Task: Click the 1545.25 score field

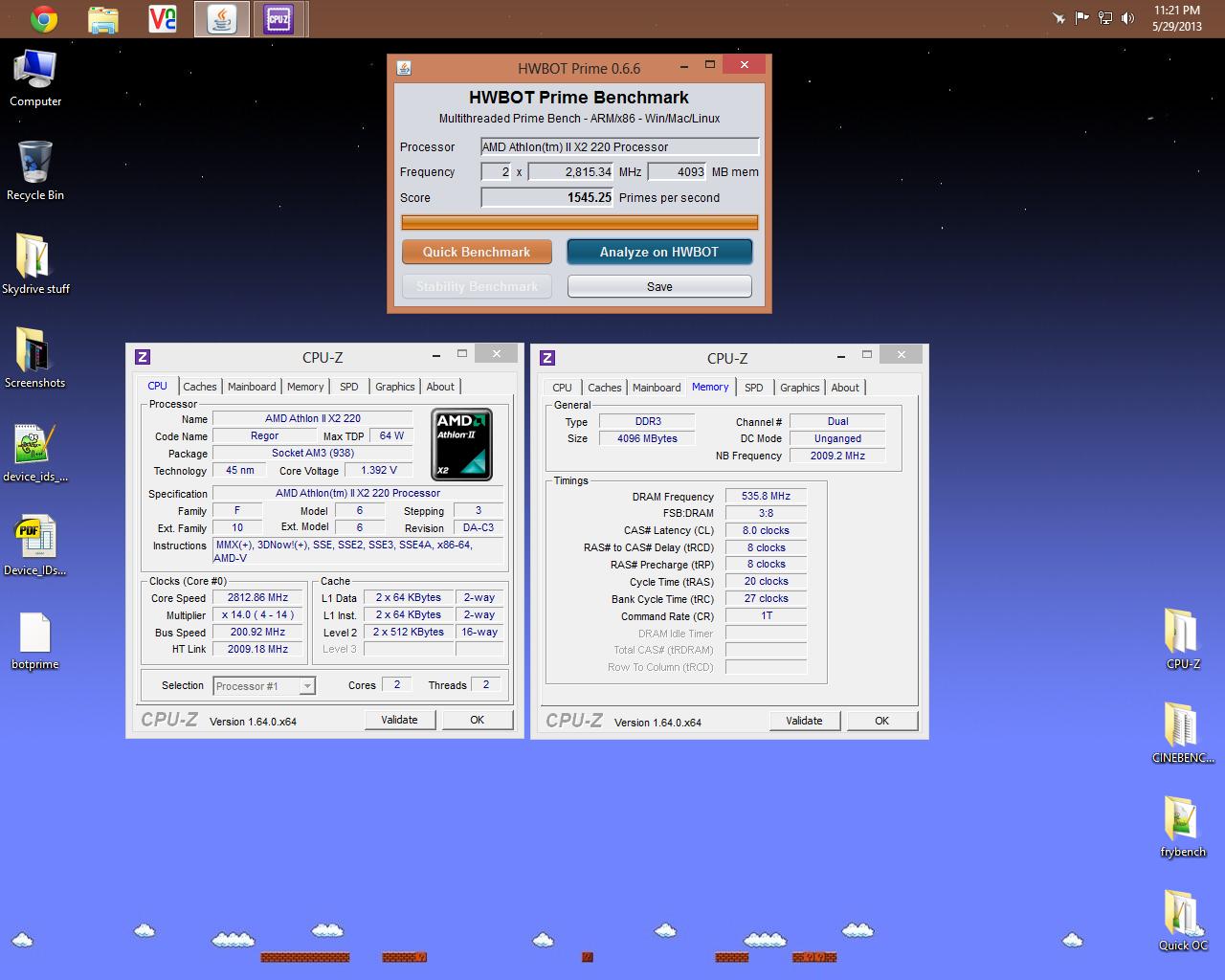Action: tap(546, 197)
